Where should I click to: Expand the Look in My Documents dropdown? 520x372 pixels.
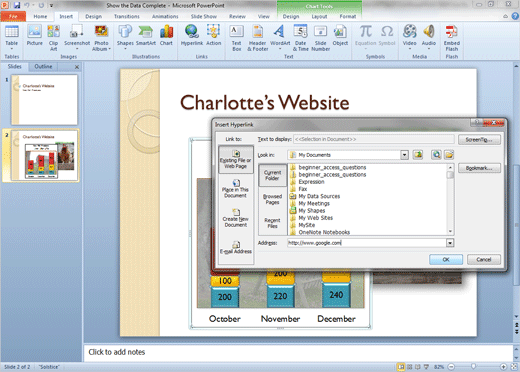tap(404, 155)
